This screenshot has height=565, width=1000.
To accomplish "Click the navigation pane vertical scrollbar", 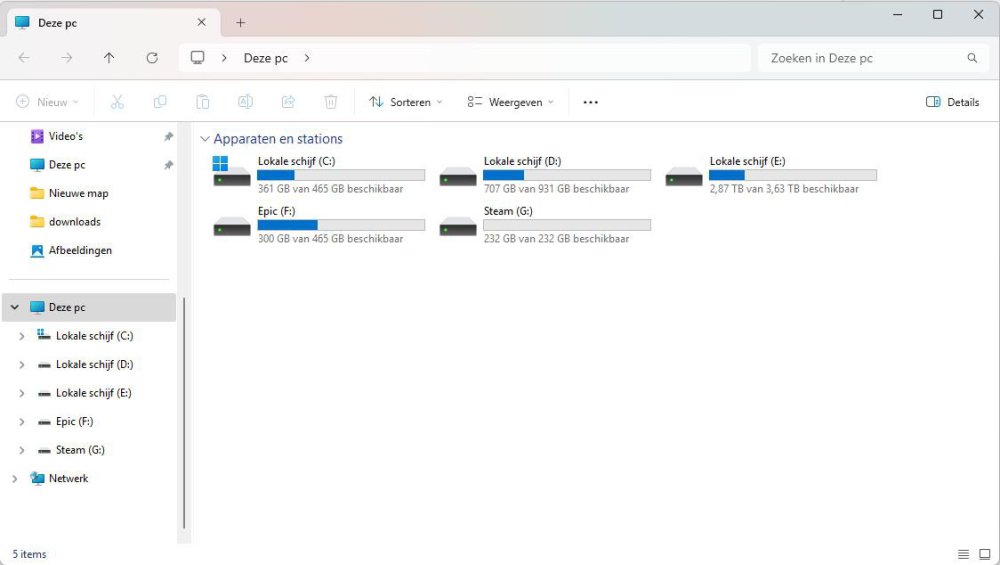I will (184, 413).
